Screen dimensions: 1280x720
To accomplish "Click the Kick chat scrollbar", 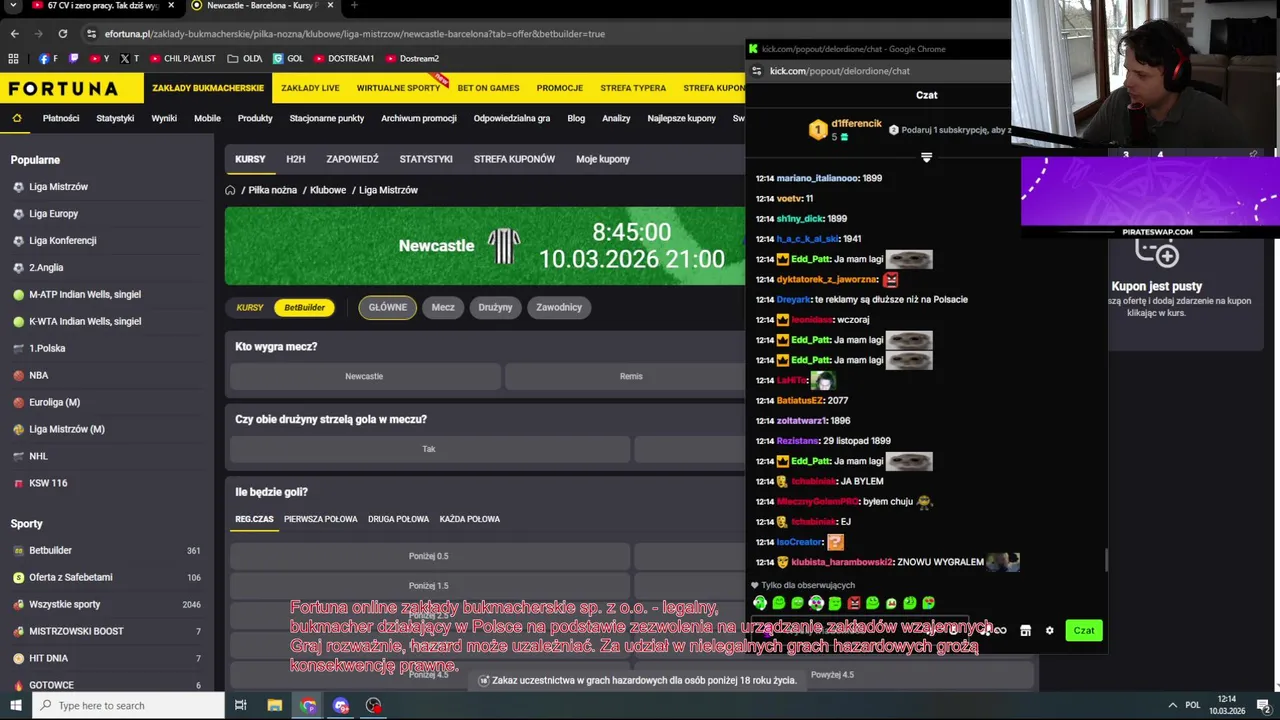I will (x=1106, y=560).
